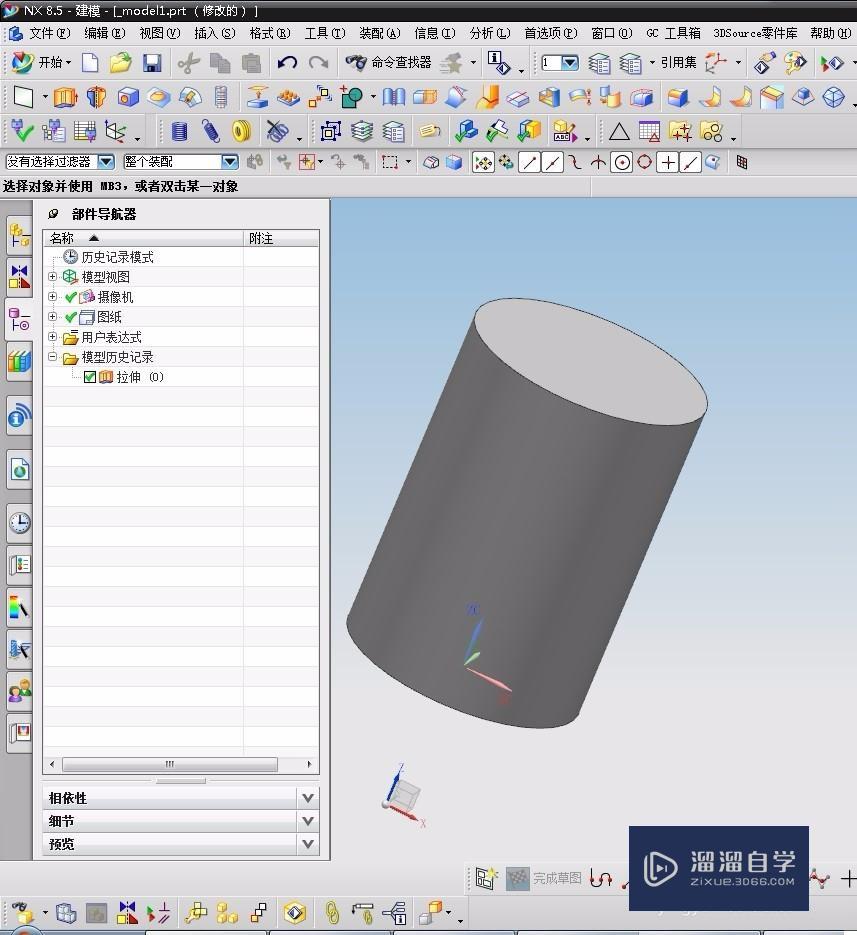Click the navigator horizontal scrollbar thumb
The width and height of the screenshot is (857, 935).
click(170, 764)
